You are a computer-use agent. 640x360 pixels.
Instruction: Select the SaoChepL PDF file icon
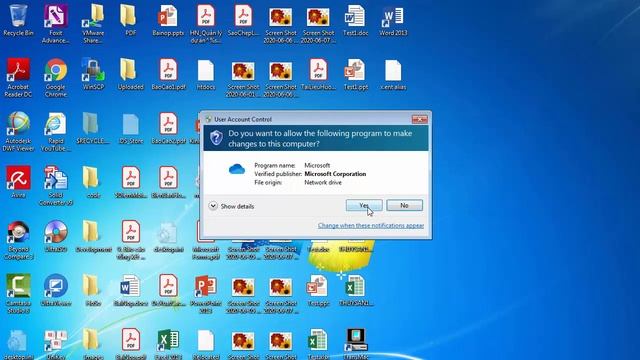click(x=243, y=20)
